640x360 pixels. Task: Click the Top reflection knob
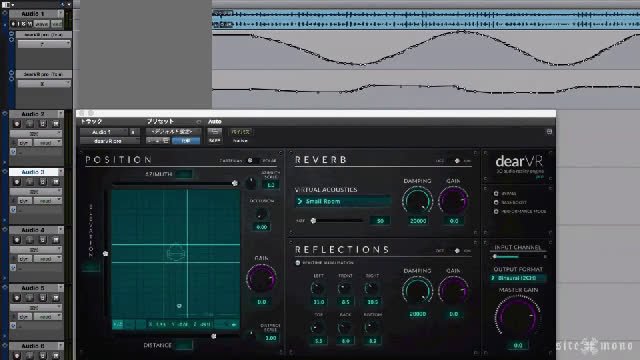coord(318,327)
